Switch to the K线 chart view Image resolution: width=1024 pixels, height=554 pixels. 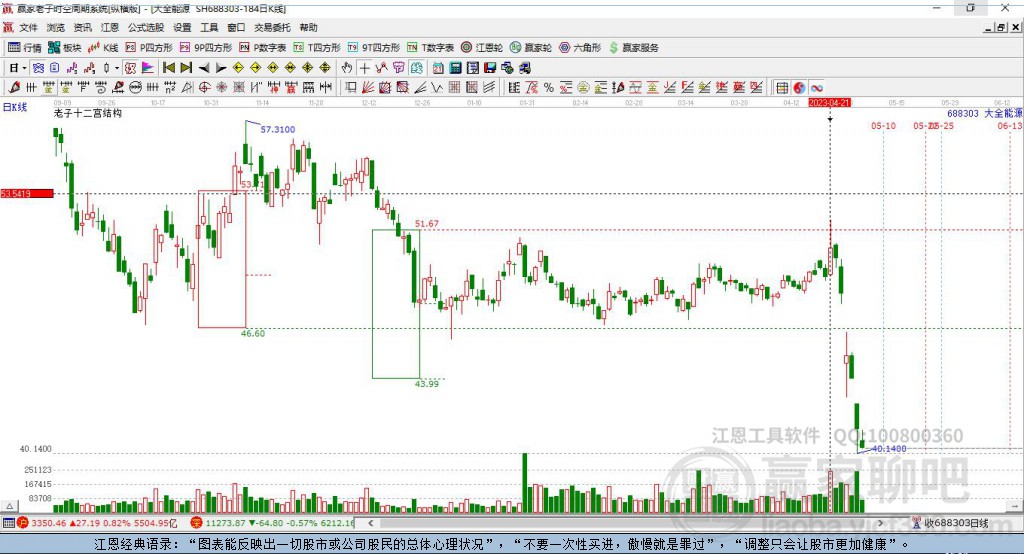pos(103,48)
